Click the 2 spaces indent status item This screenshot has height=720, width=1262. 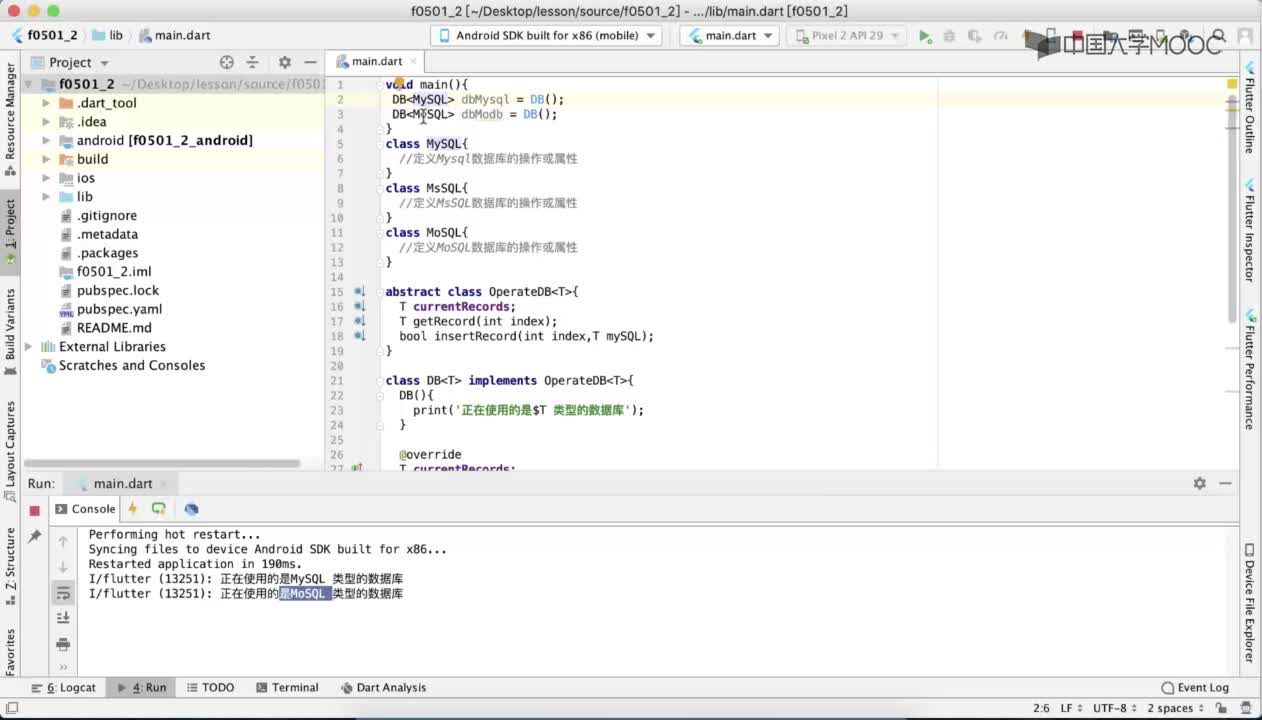1174,708
